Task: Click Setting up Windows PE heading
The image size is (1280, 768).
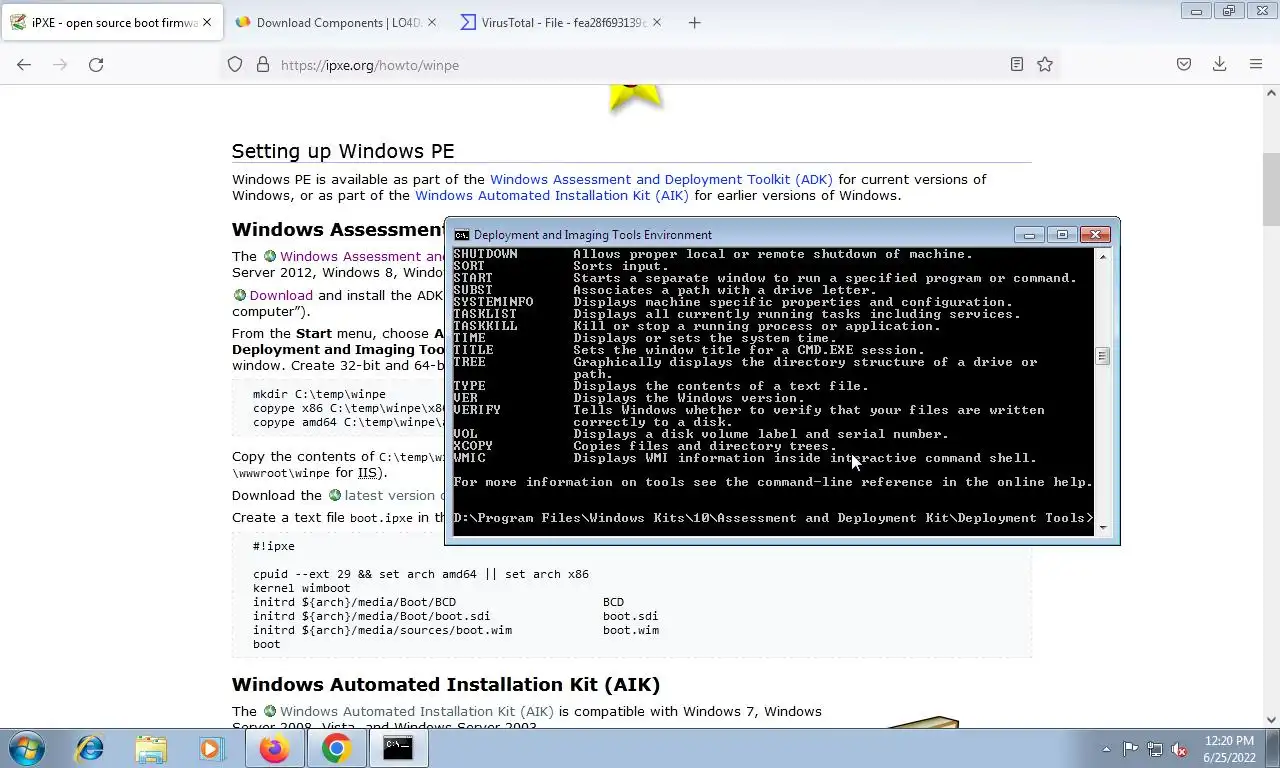Action: (x=343, y=151)
